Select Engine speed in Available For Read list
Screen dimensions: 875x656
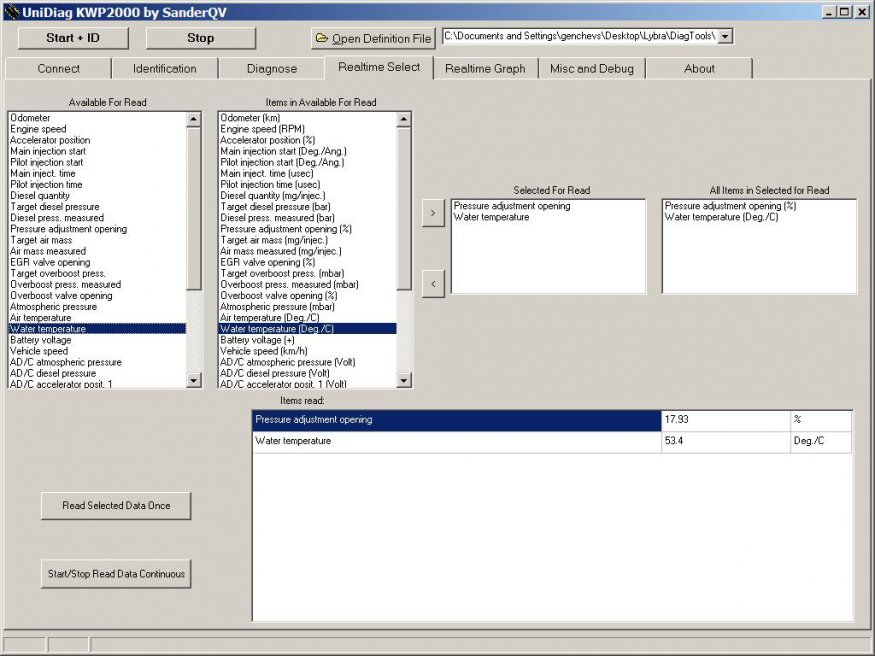(x=38, y=129)
